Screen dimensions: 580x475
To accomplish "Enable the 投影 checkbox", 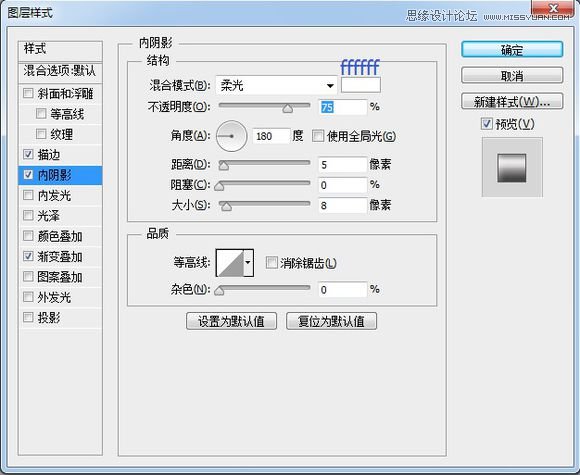I will pyautogui.click(x=28, y=317).
